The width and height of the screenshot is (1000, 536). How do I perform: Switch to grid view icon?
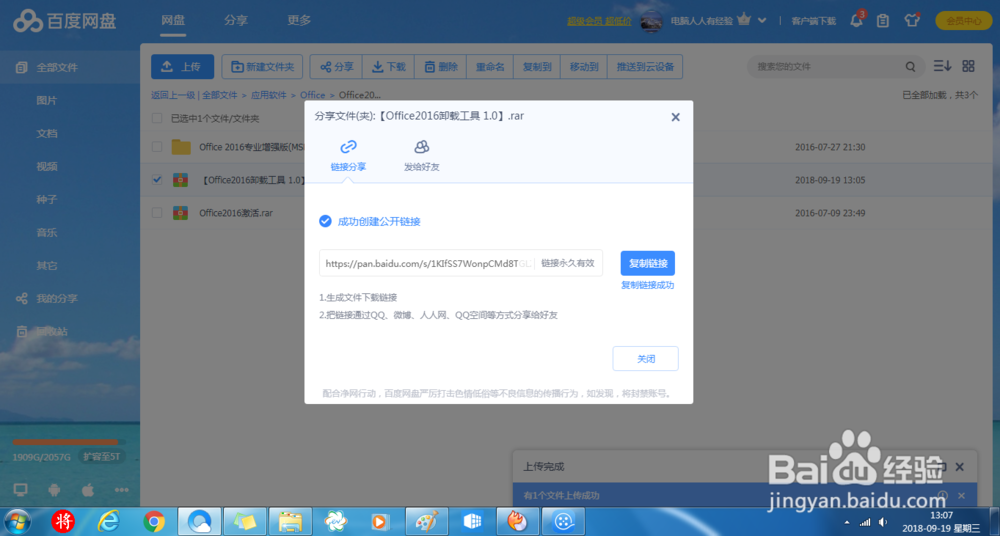(x=968, y=66)
